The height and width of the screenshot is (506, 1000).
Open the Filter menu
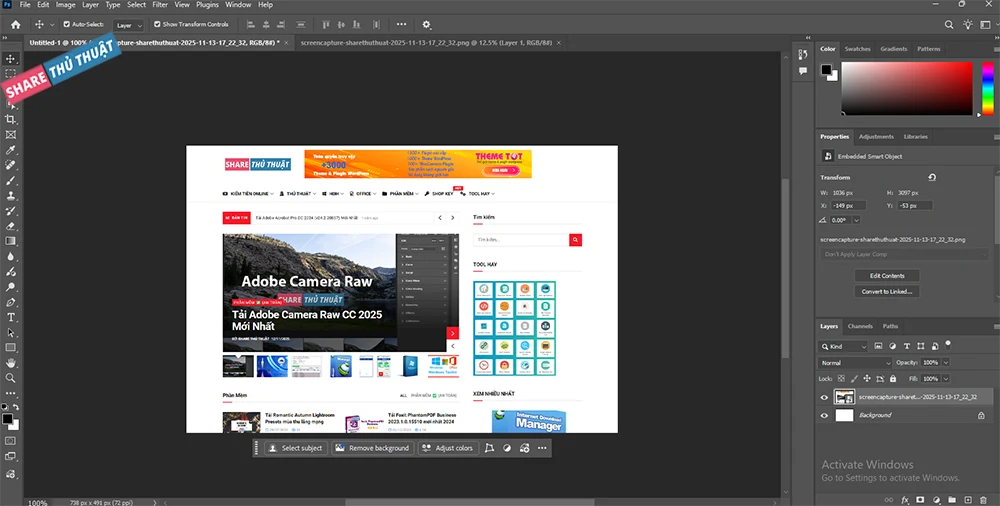pyautogui.click(x=160, y=4)
